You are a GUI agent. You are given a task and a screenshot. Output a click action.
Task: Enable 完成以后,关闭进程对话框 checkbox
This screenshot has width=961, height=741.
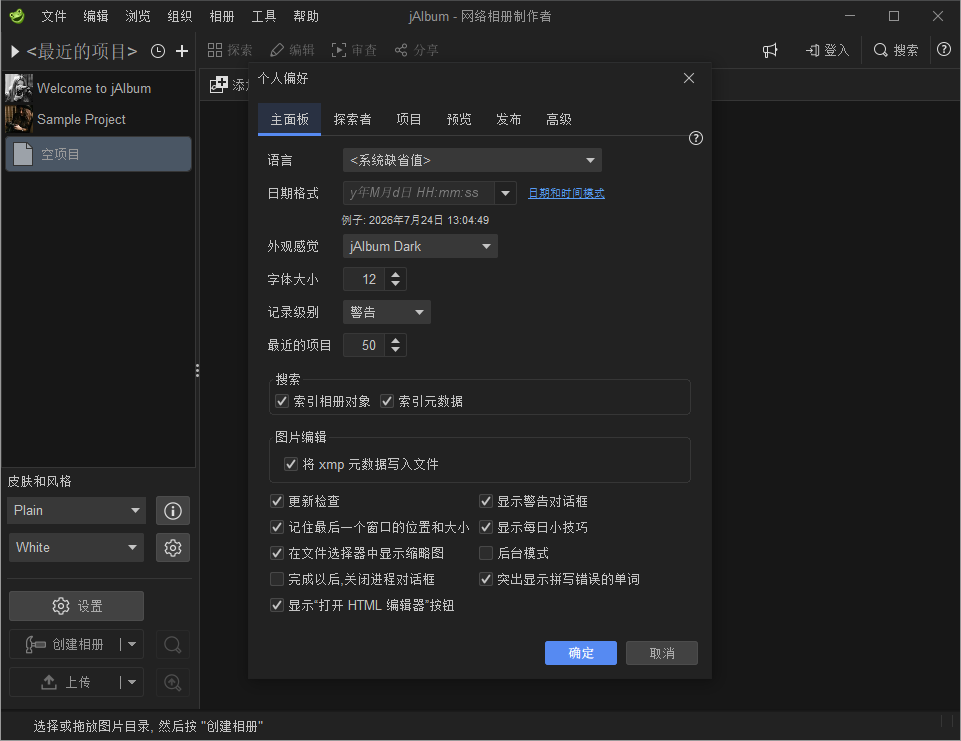[x=277, y=579]
